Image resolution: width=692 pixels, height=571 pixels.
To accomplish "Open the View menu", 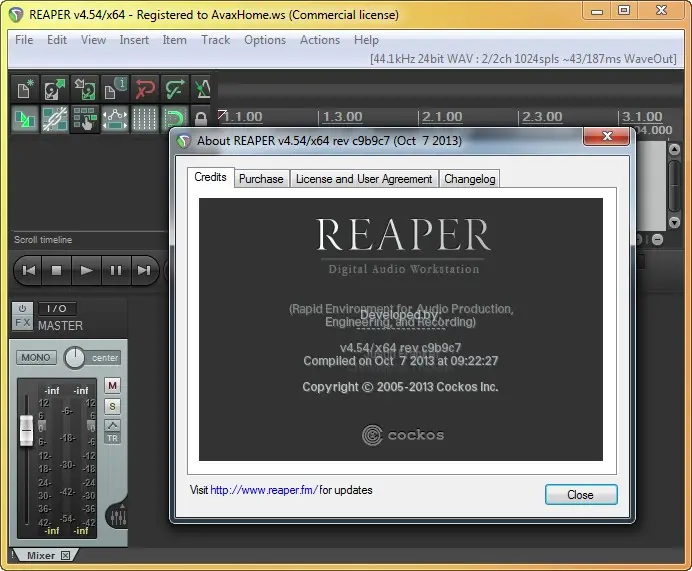I will click(x=93, y=40).
